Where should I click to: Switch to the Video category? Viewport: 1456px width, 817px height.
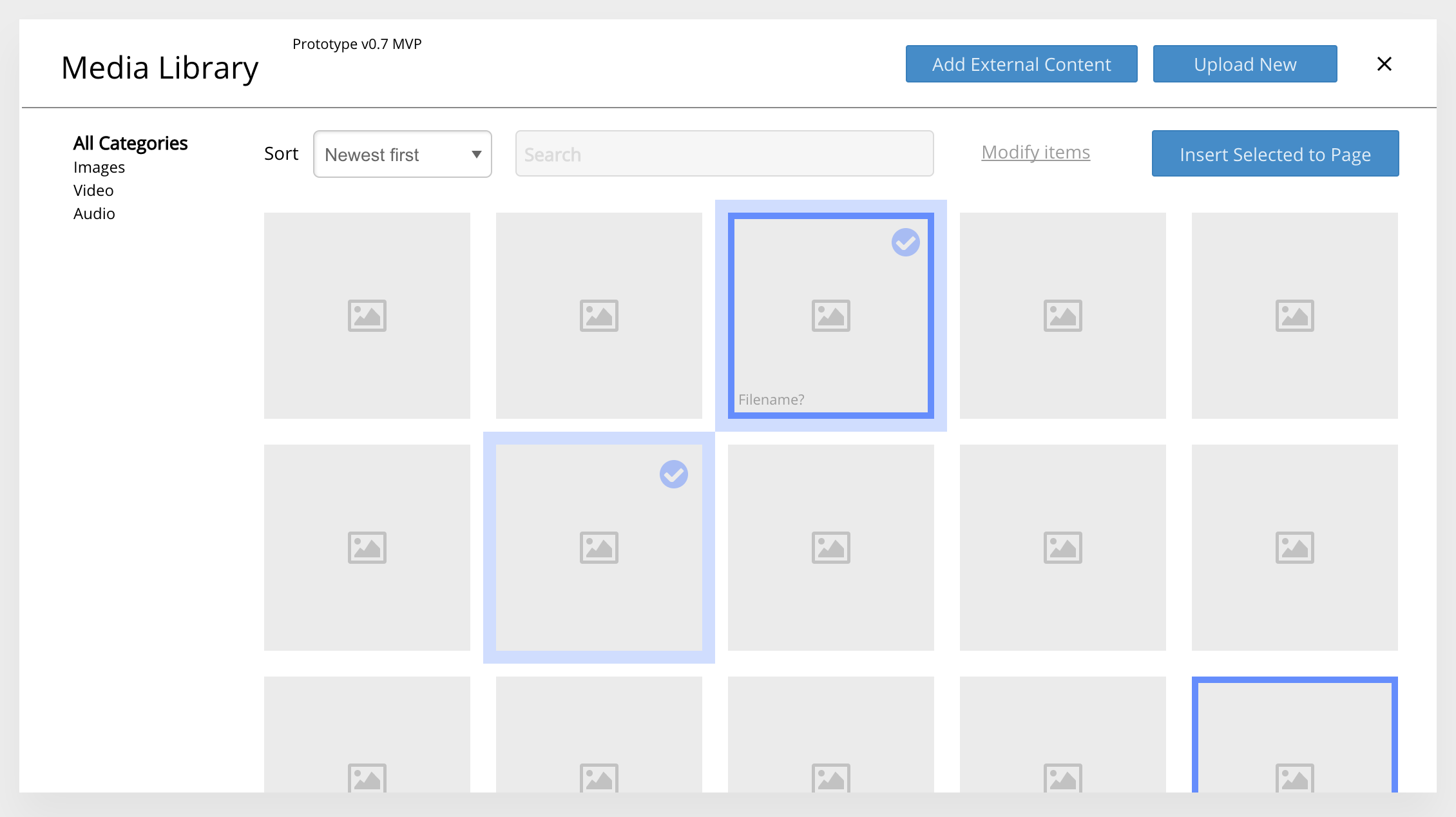point(93,190)
